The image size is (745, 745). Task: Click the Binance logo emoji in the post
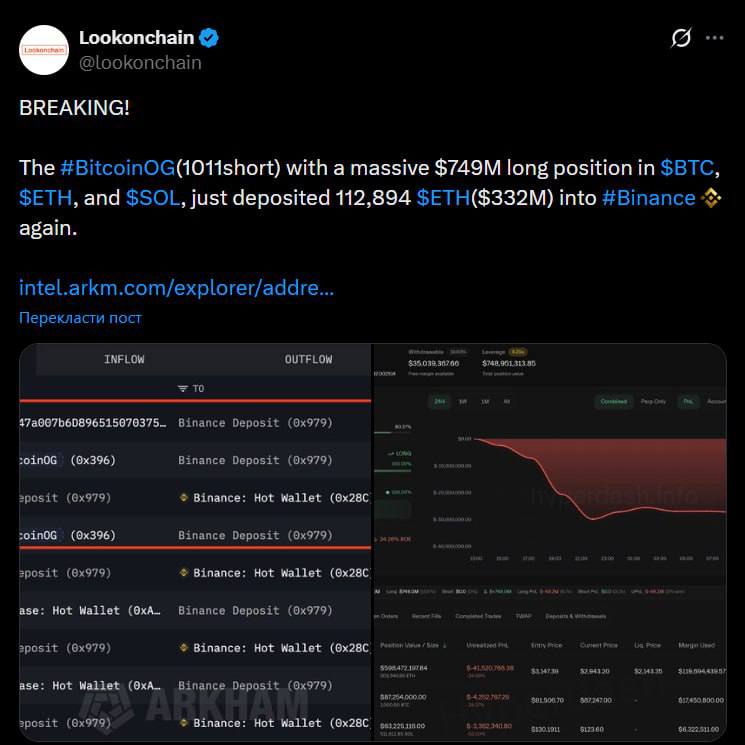pyautogui.click(x=711, y=198)
